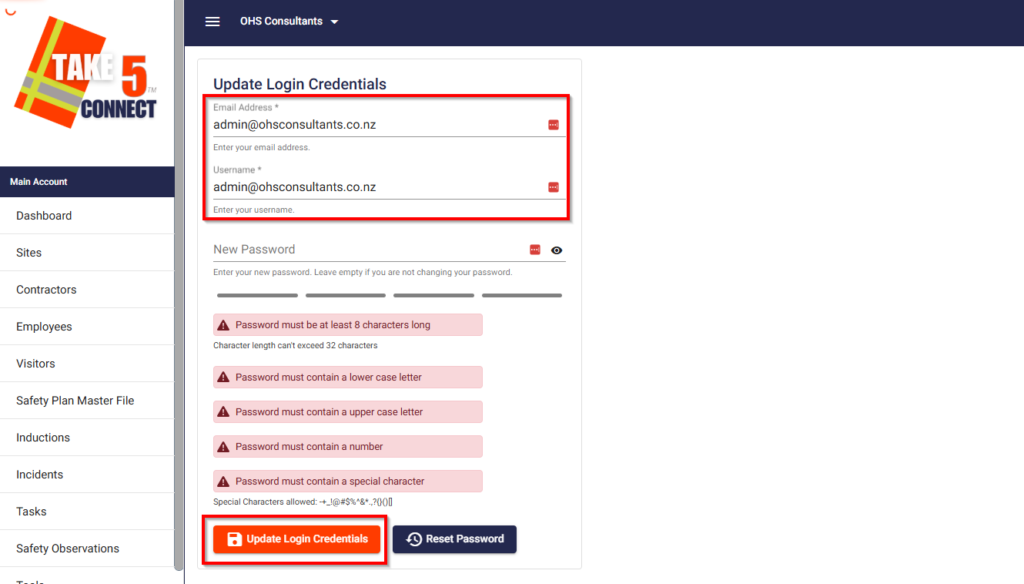The height and width of the screenshot is (584, 1024).
Task: Go to Inductions page
Action: pyautogui.click(x=87, y=438)
